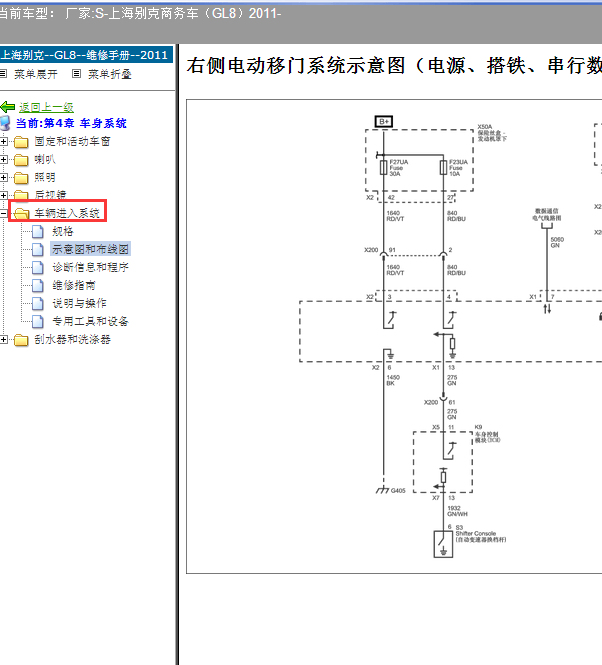This screenshot has width=602, height=665.
Task: Click the S3 Shifter Console switch symbol
Action: (x=443, y=544)
